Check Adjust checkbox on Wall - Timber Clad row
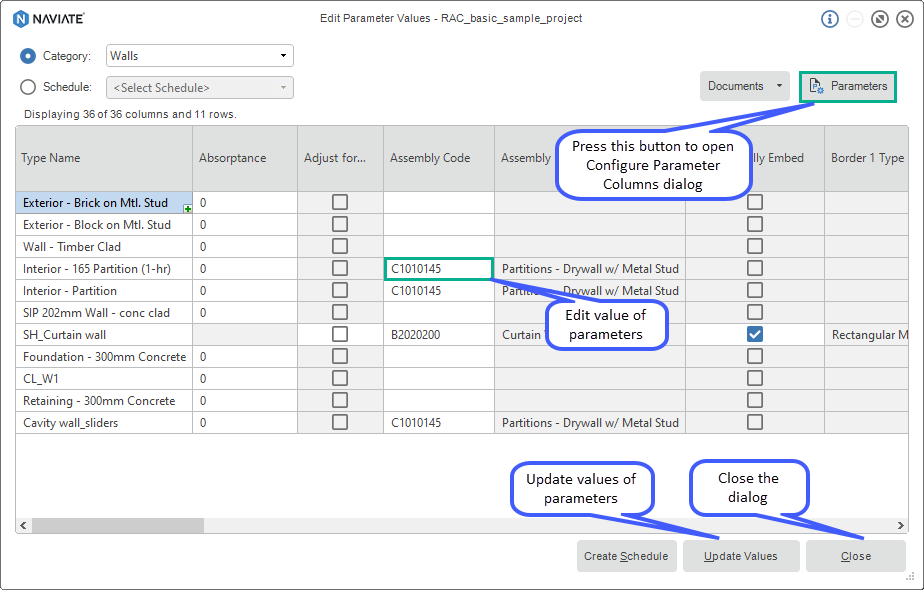 click(339, 246)
